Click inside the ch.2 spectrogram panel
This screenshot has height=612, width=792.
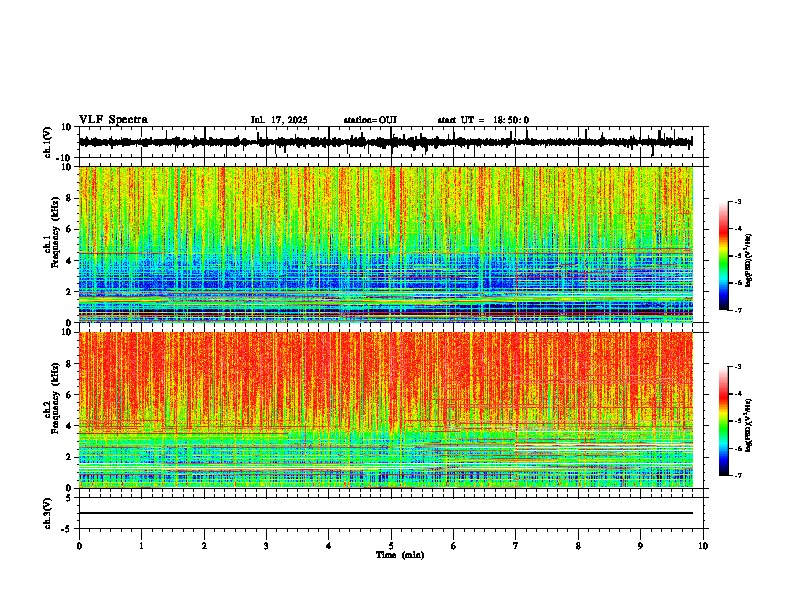[x=385, y=410]
